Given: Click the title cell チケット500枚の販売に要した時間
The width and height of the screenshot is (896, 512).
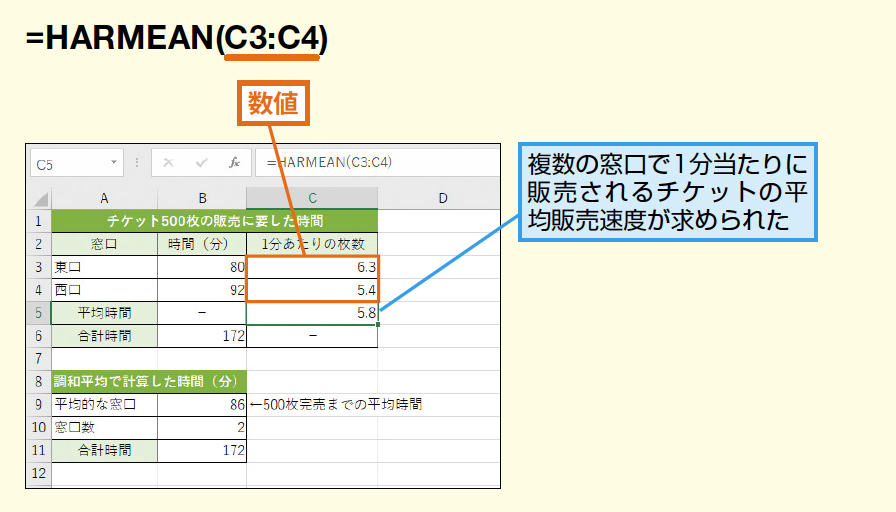Looking at the screenshot, I should tap(215, 221).
